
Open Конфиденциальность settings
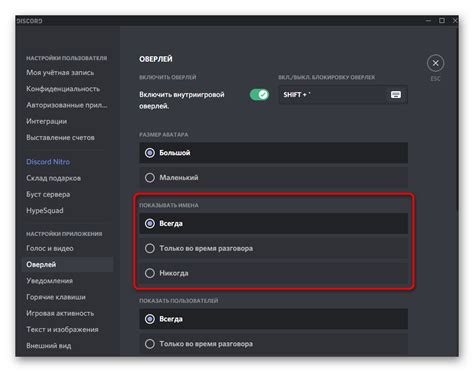(x=63, y=89)
